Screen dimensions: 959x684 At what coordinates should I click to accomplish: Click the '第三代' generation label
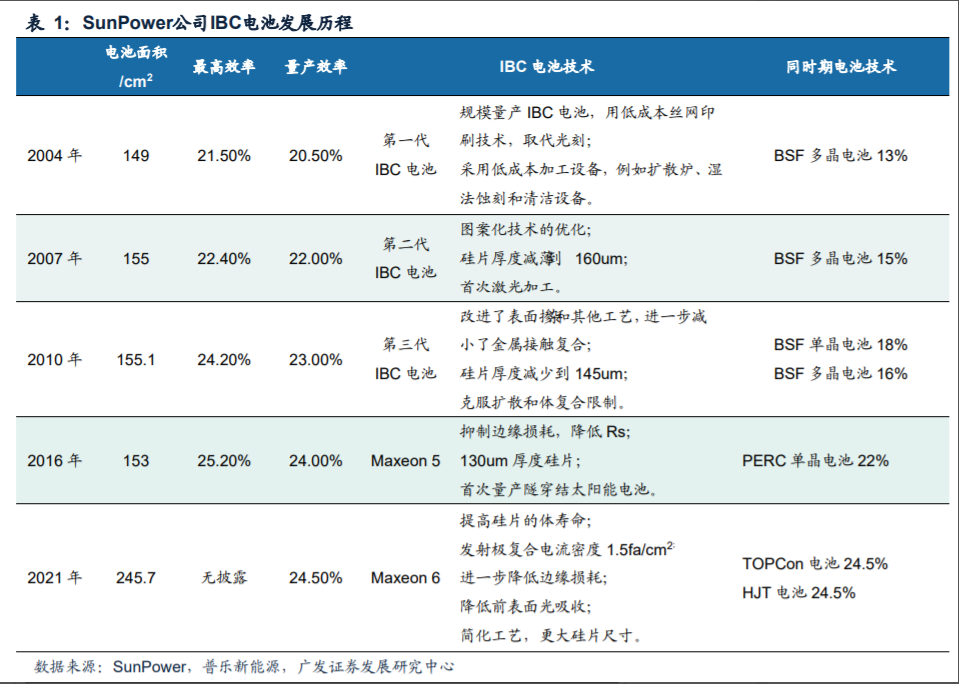pos(405,344)
